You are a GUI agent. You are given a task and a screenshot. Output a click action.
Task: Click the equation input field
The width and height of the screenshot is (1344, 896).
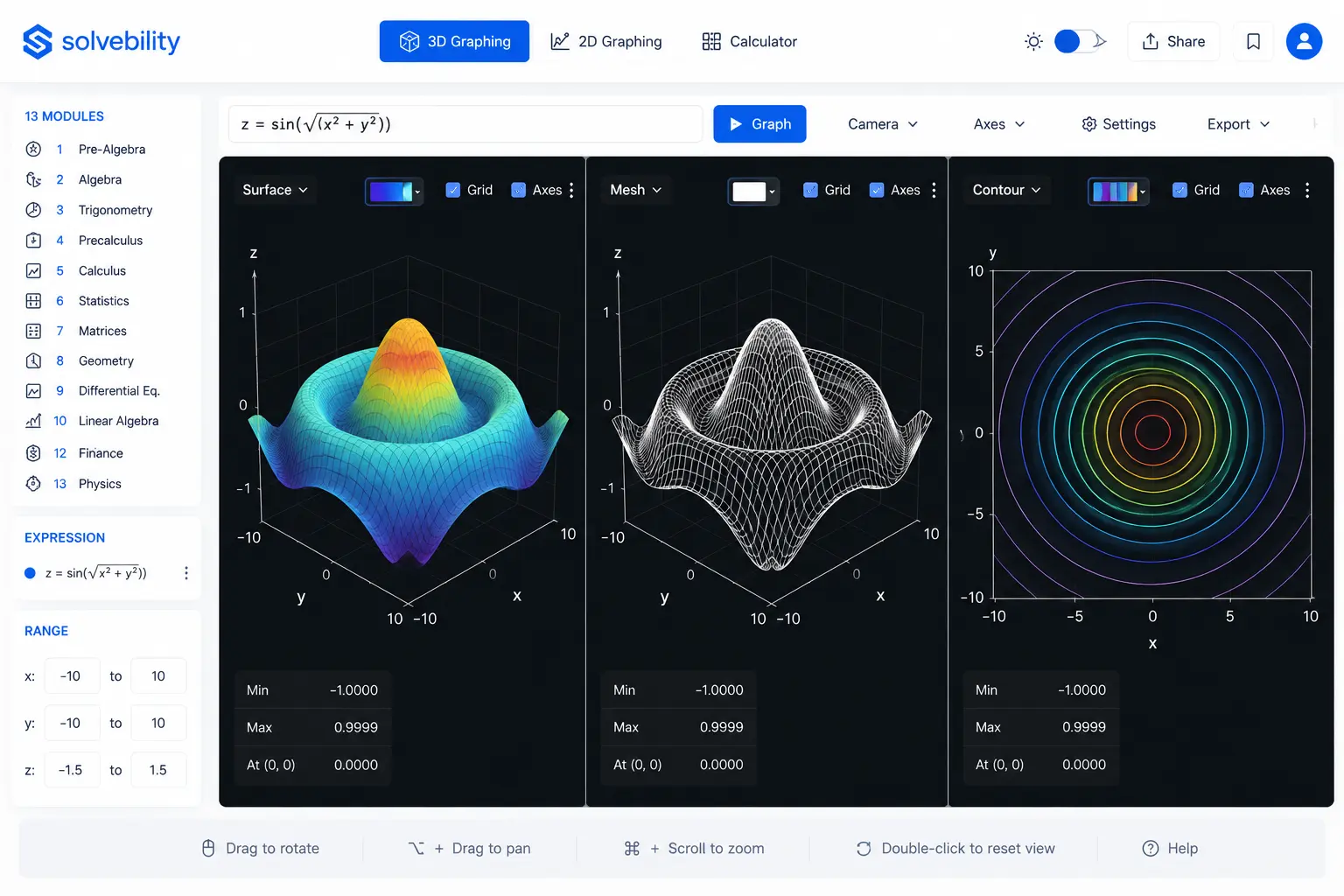click(465, 124)
